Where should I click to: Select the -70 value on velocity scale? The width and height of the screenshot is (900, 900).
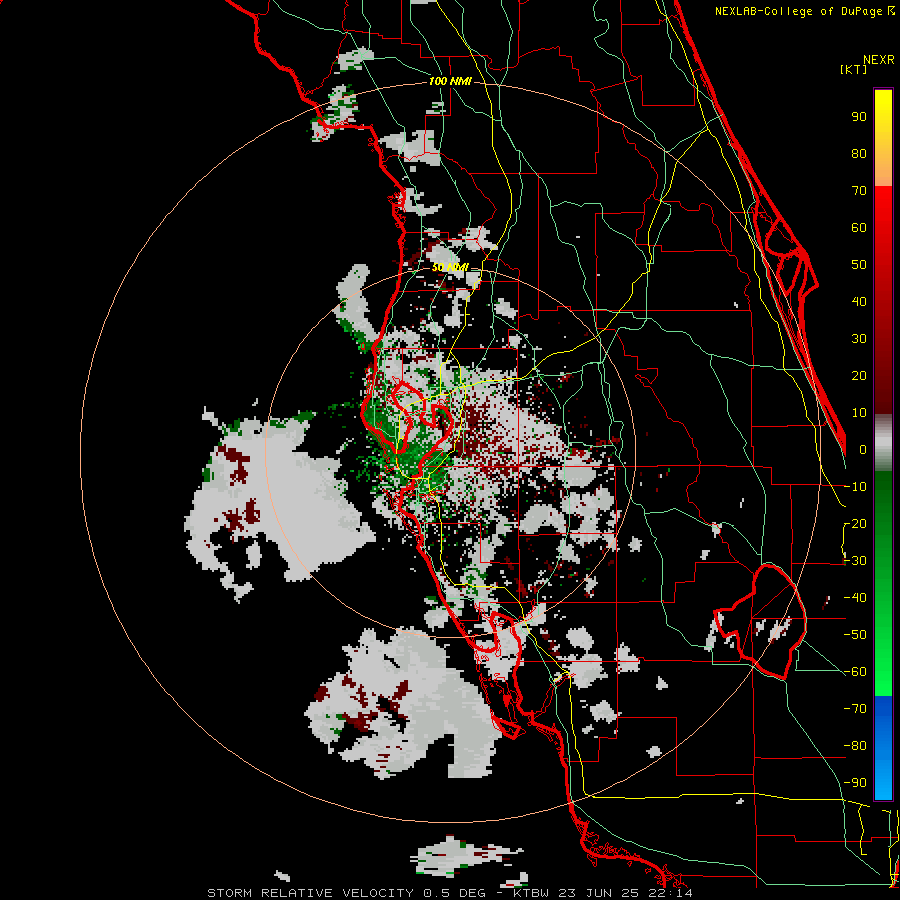[x=855, y=709]
